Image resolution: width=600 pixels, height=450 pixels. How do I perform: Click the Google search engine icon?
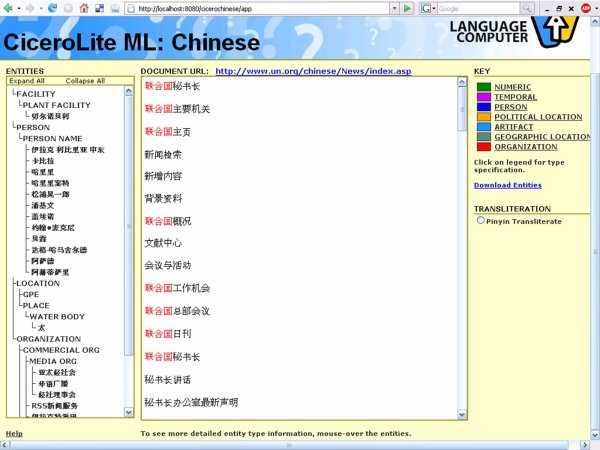tap(425, 8)
